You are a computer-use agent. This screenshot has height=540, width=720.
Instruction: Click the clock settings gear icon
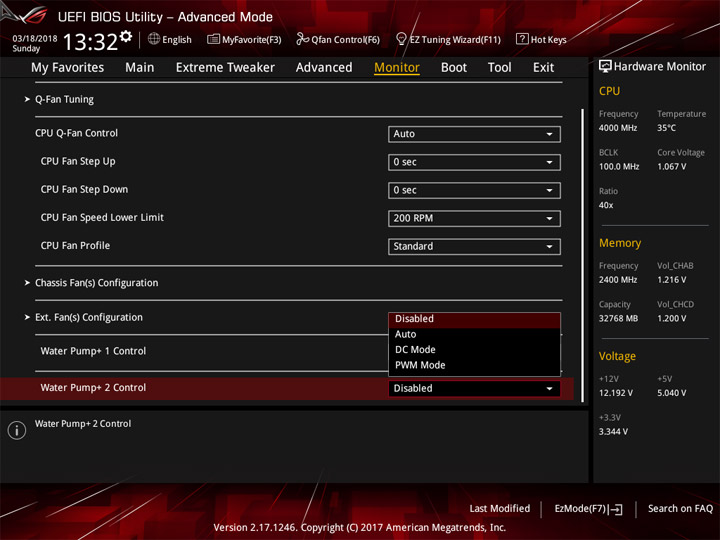click(126, 36)
